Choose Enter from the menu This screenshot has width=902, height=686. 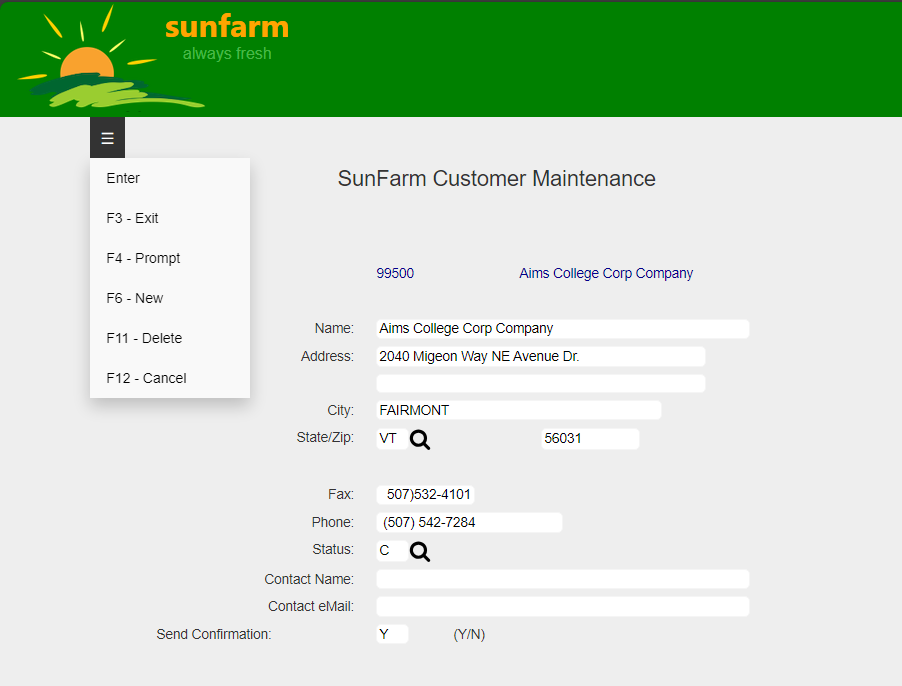(x=170, y=178)
